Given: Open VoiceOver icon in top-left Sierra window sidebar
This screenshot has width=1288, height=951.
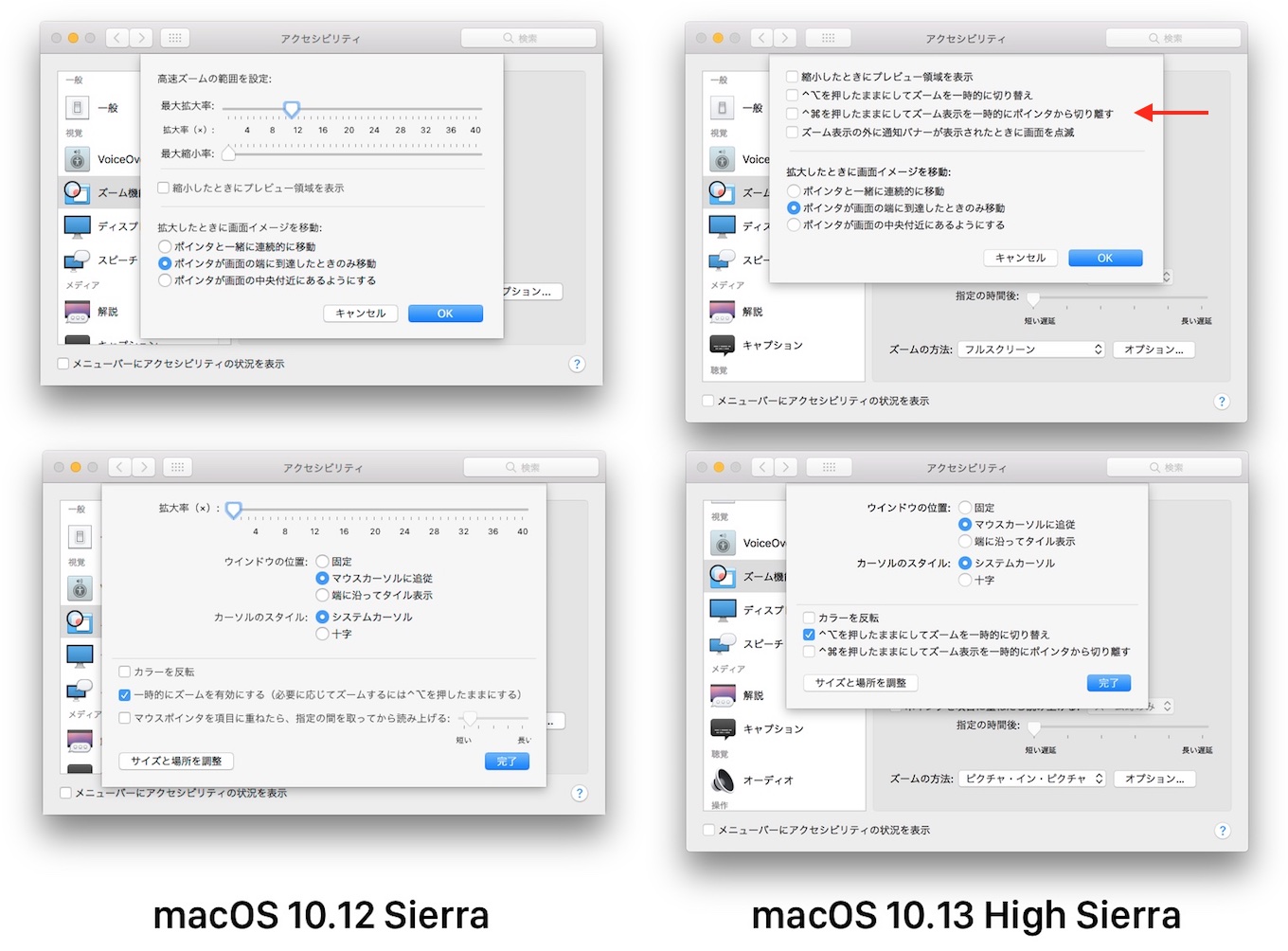Looking at the screenshot, I should (78, 159).
